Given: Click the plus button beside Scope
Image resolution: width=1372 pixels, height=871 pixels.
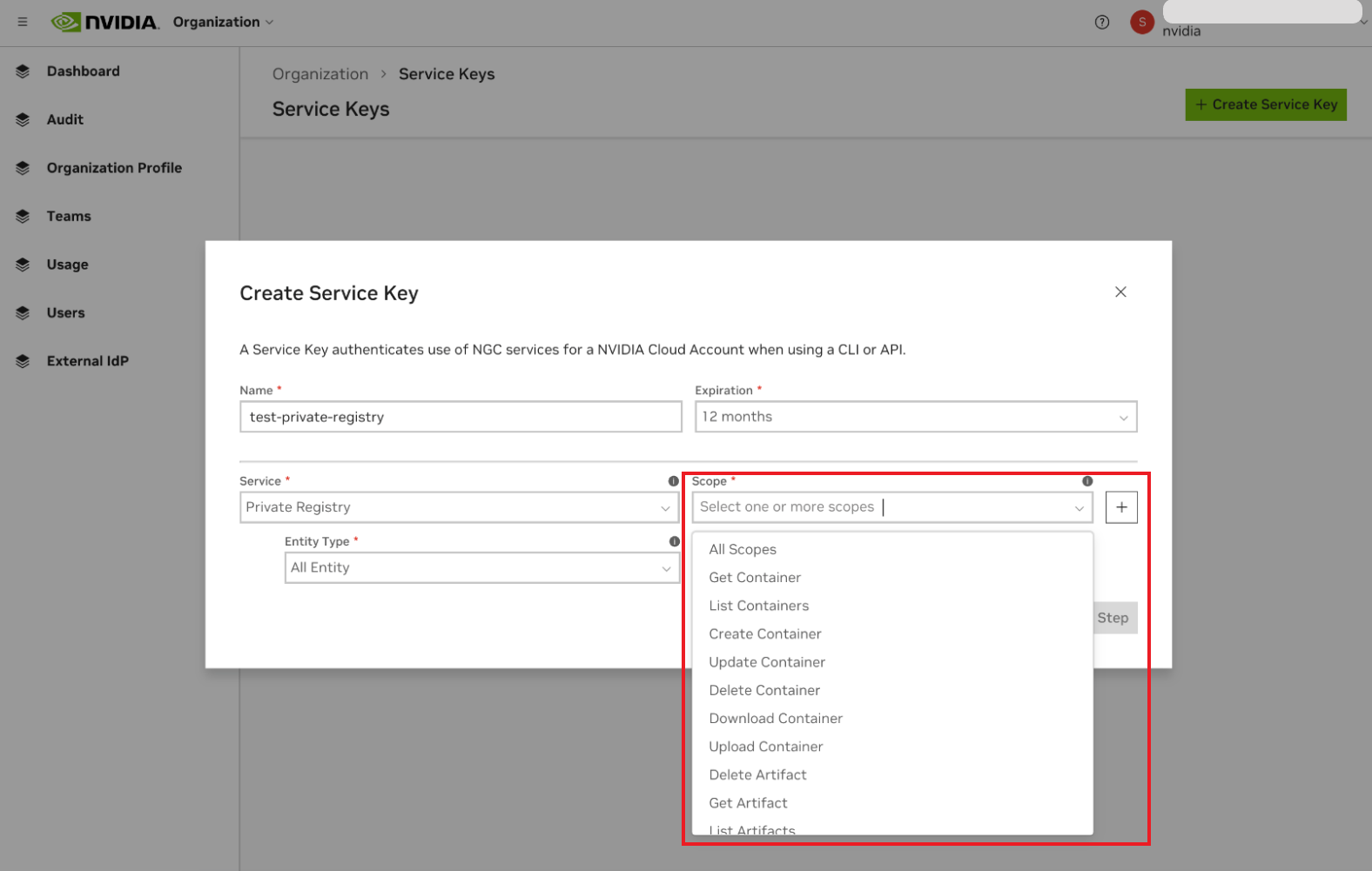Looking at the screenshot, I should tap(1121, 507).
